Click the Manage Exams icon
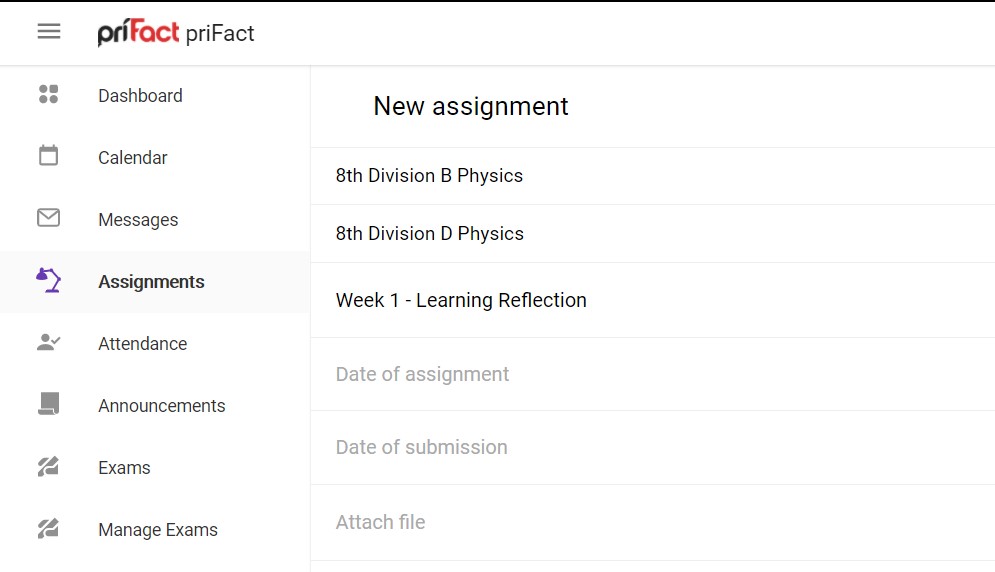The width and height of the screenshot is (995, 572). (48, 528)
